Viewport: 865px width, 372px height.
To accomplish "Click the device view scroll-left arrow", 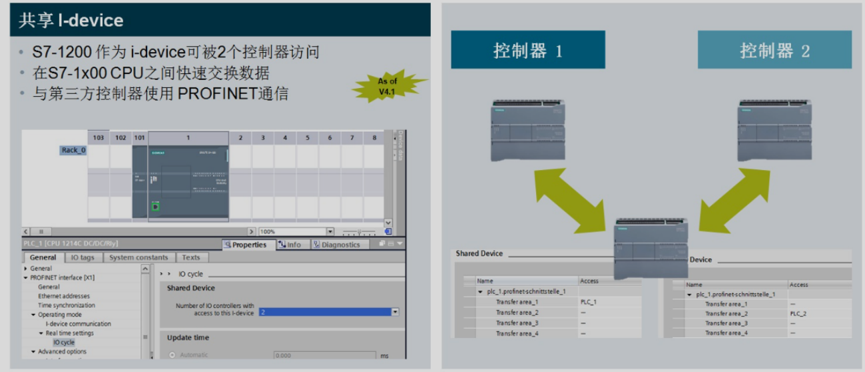I will pyautogui.click(x=26, y=232).
